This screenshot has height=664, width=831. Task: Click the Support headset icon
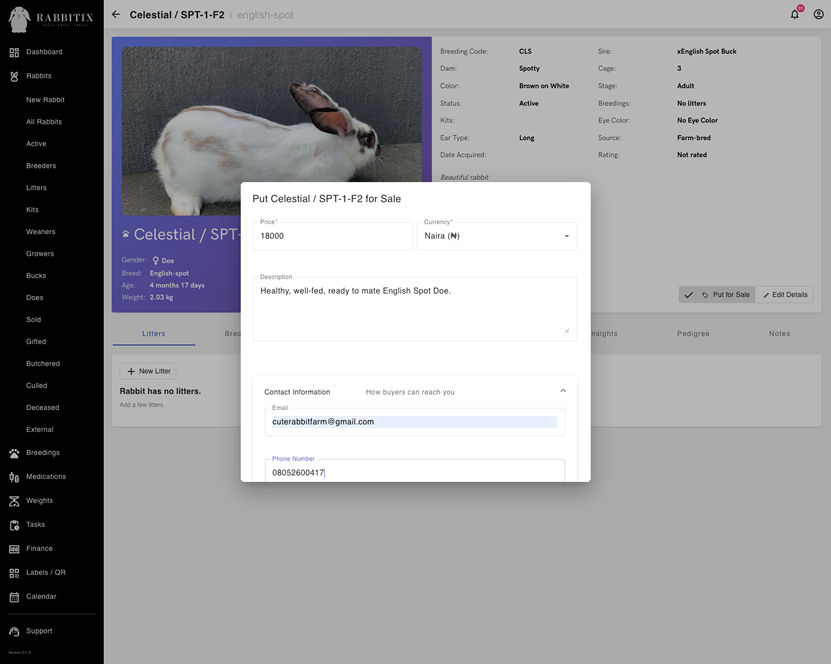coord(14,630)
